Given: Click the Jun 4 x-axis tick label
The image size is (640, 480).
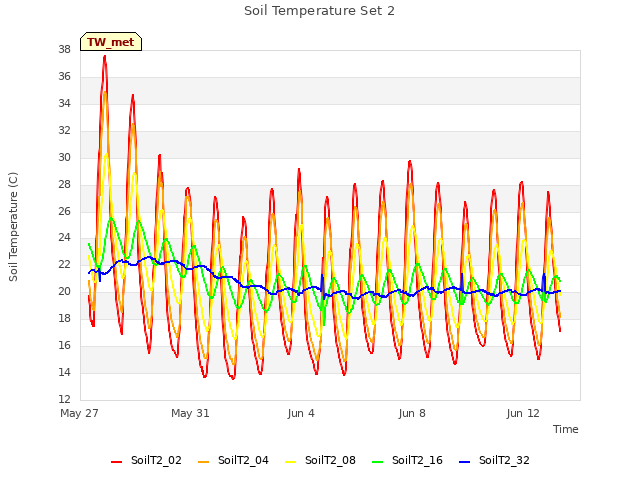Looking at the screenshot, I should click(x=301, y=413).
